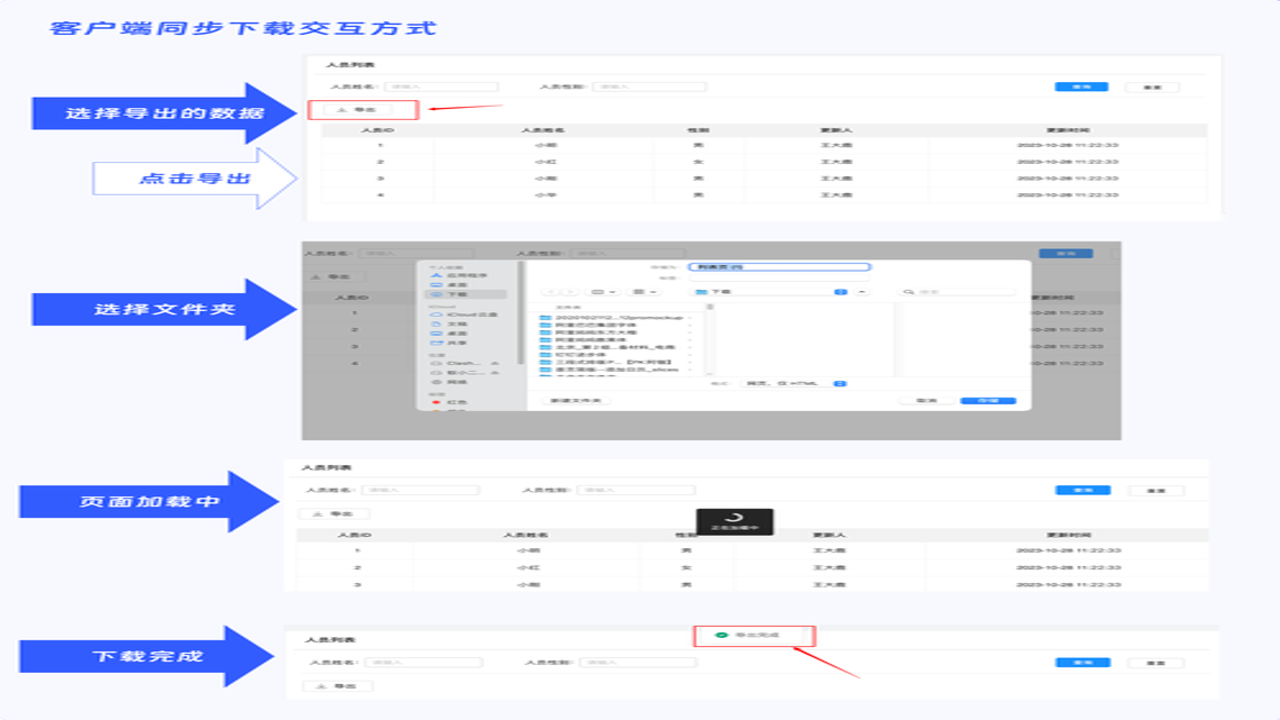Image resolution: width=1280 pixels, height=720 pixels.
Task: Click the magnifier icon in the save dialog search
Action: [x=909, y=292]
